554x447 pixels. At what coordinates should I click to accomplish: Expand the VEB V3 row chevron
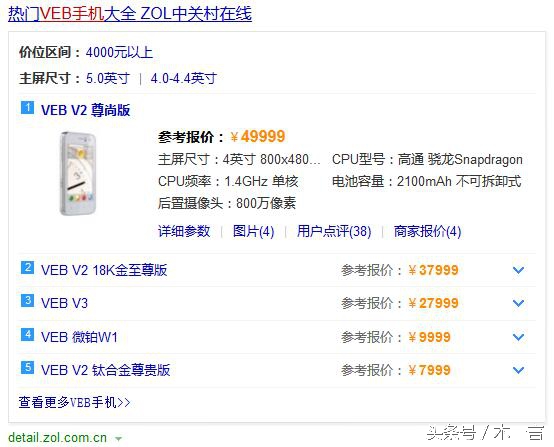[518, 303]
